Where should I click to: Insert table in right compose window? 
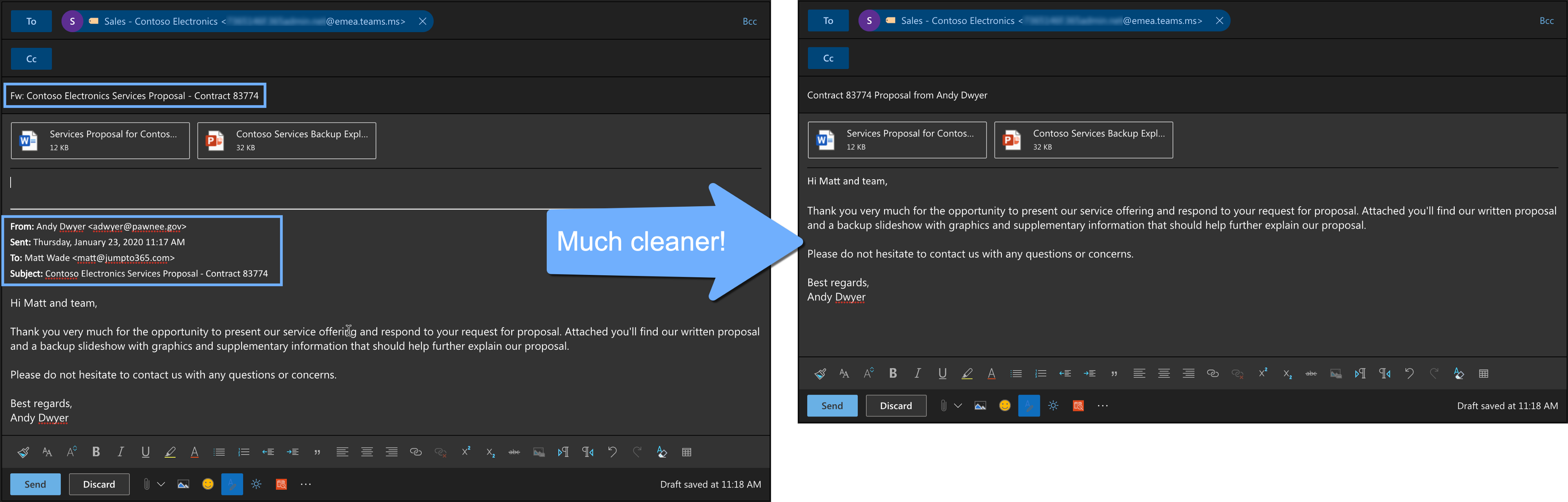(1483, 373)
